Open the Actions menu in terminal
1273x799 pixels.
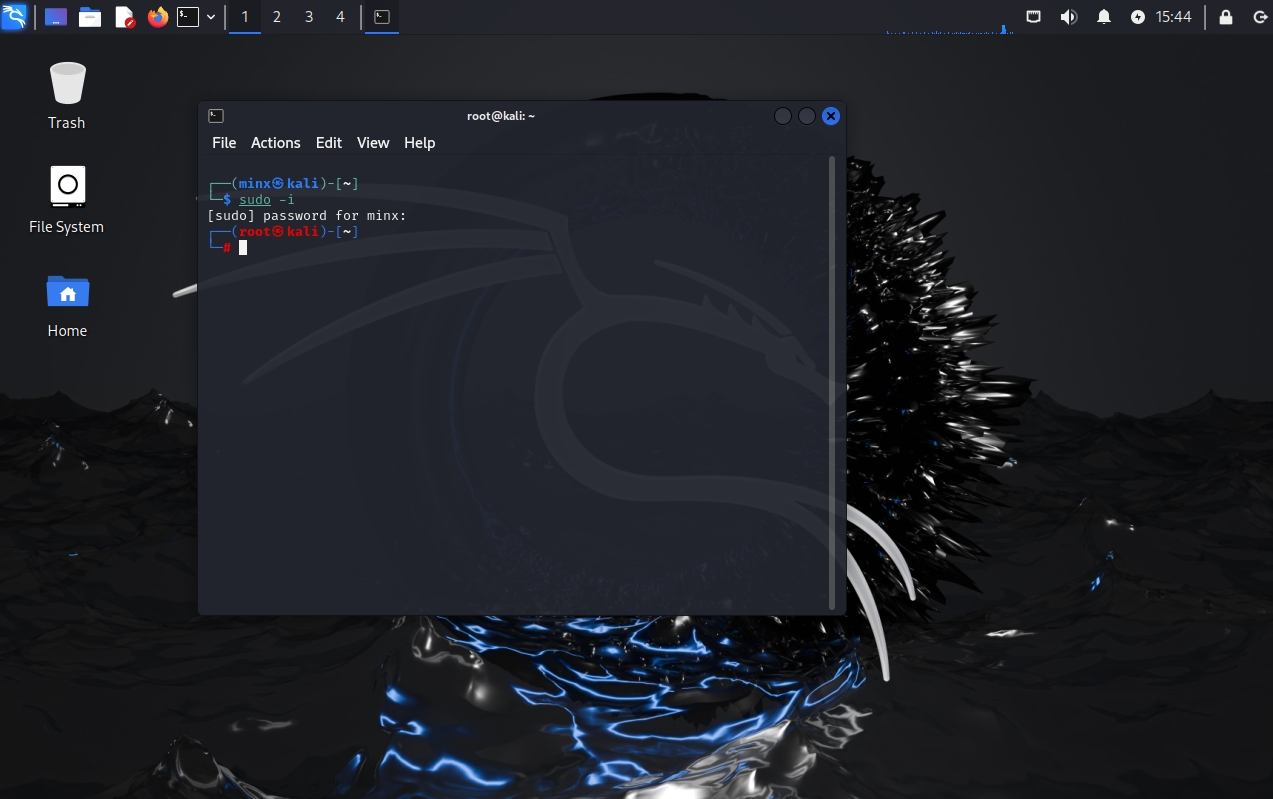click(275, 143)
